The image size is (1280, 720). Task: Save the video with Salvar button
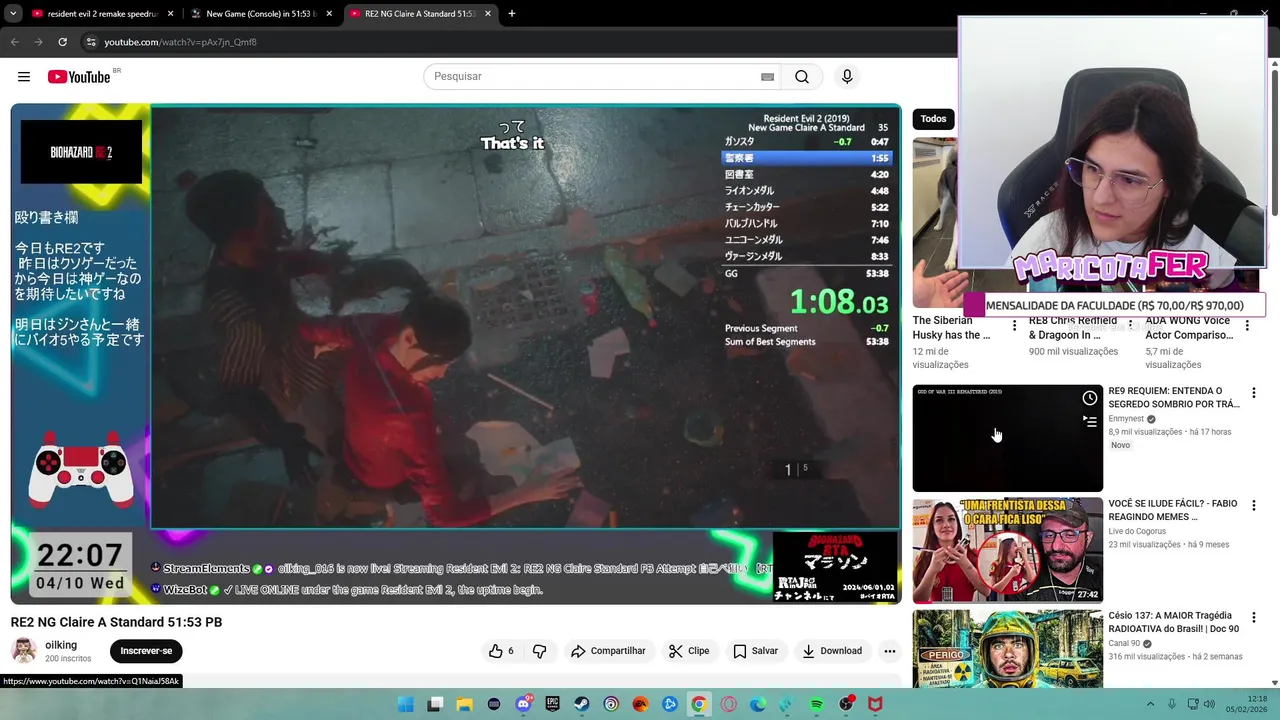[755, 651]
